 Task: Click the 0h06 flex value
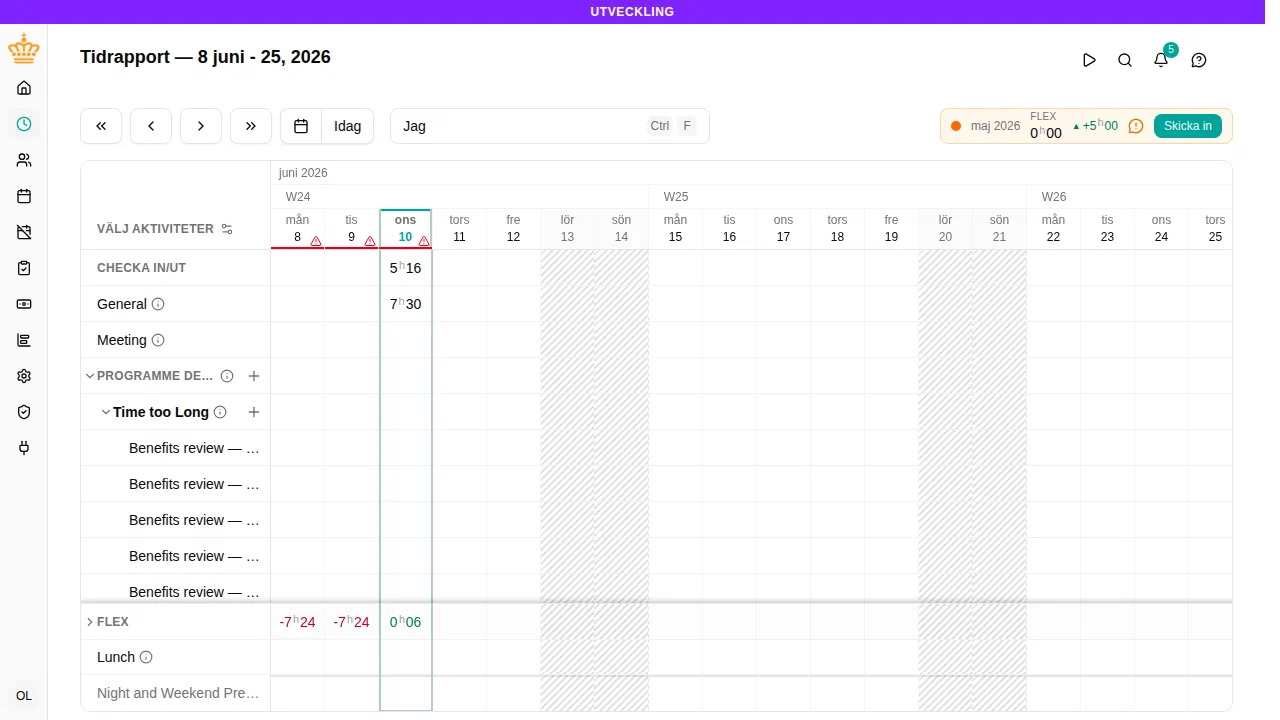(x=406, y=622)
